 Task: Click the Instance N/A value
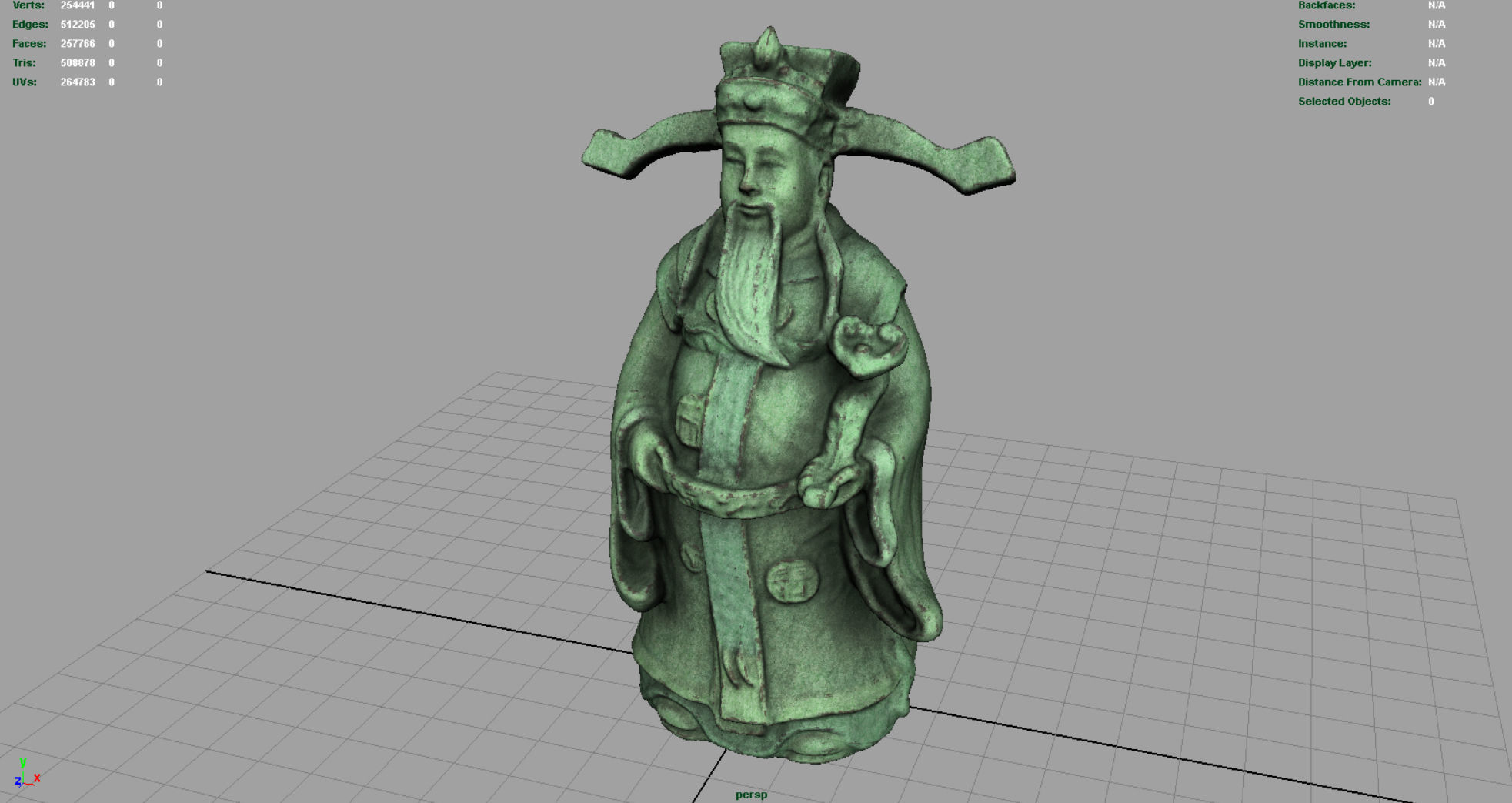pyautogui.click(x=1437, y=44)
